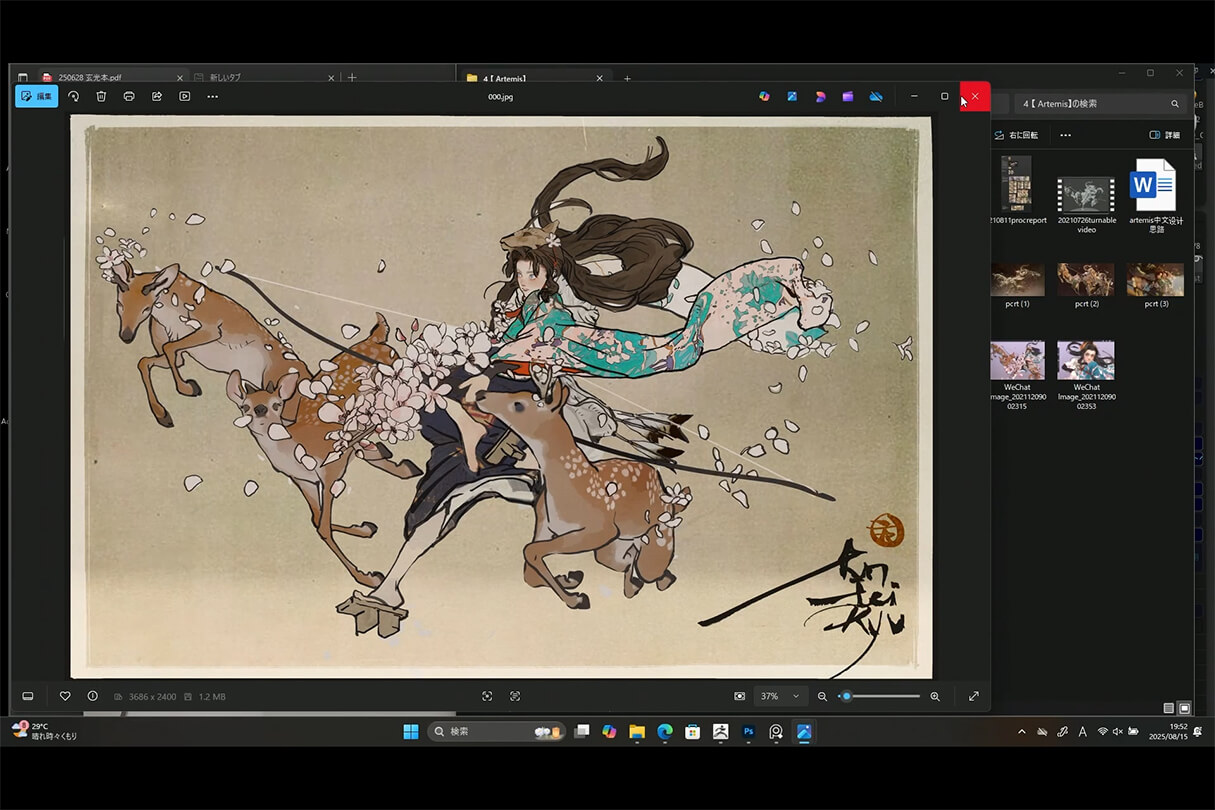Start slideshow with the play icon
The height and width of the screenshot is (810, 1215).
point(185,96)
